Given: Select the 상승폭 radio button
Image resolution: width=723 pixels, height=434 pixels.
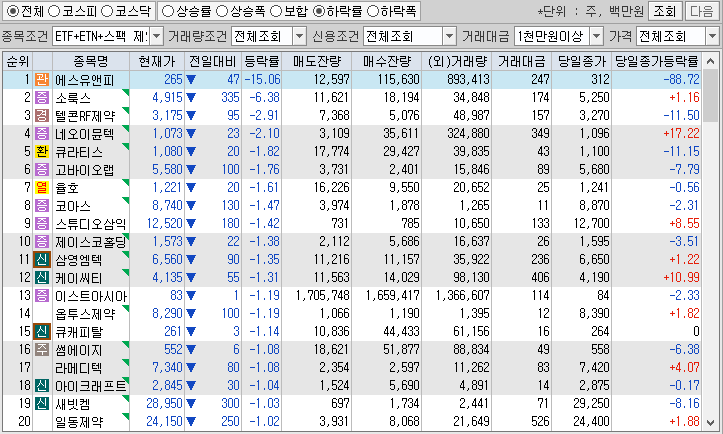Looking at the screenshot, I should pos(222,11).
